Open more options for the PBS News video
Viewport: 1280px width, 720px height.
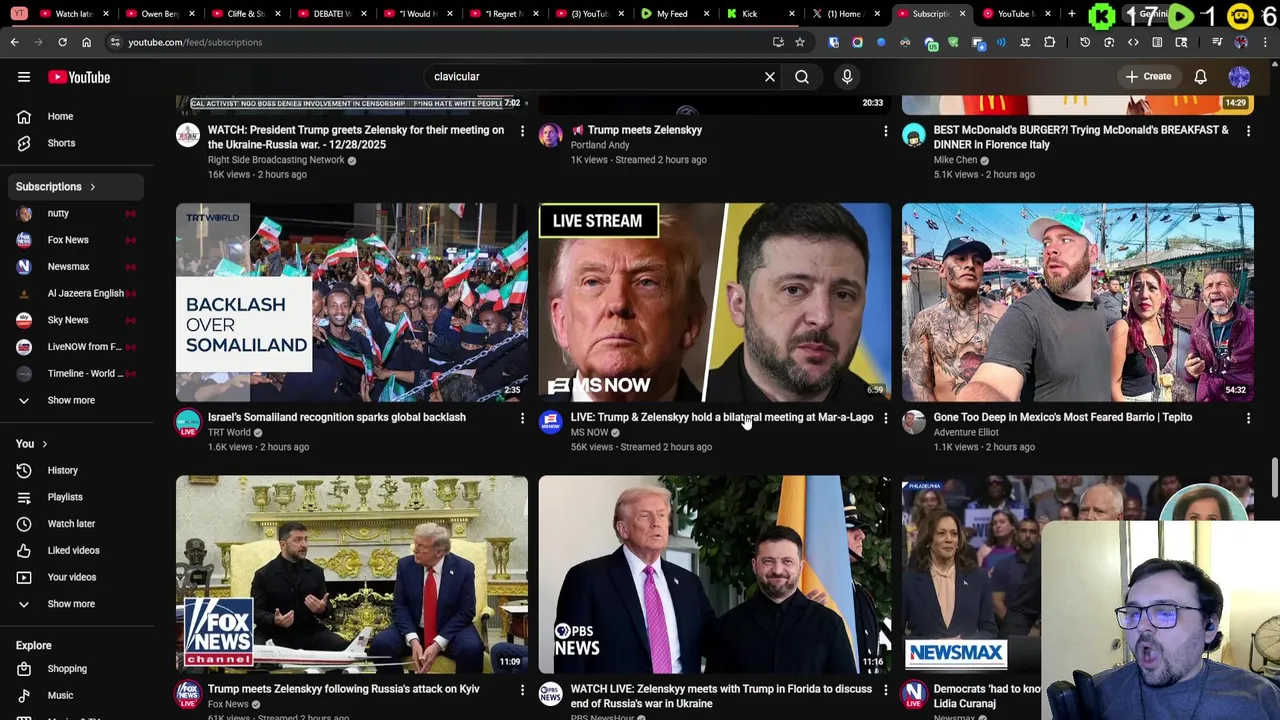click(x=885, y=690)
